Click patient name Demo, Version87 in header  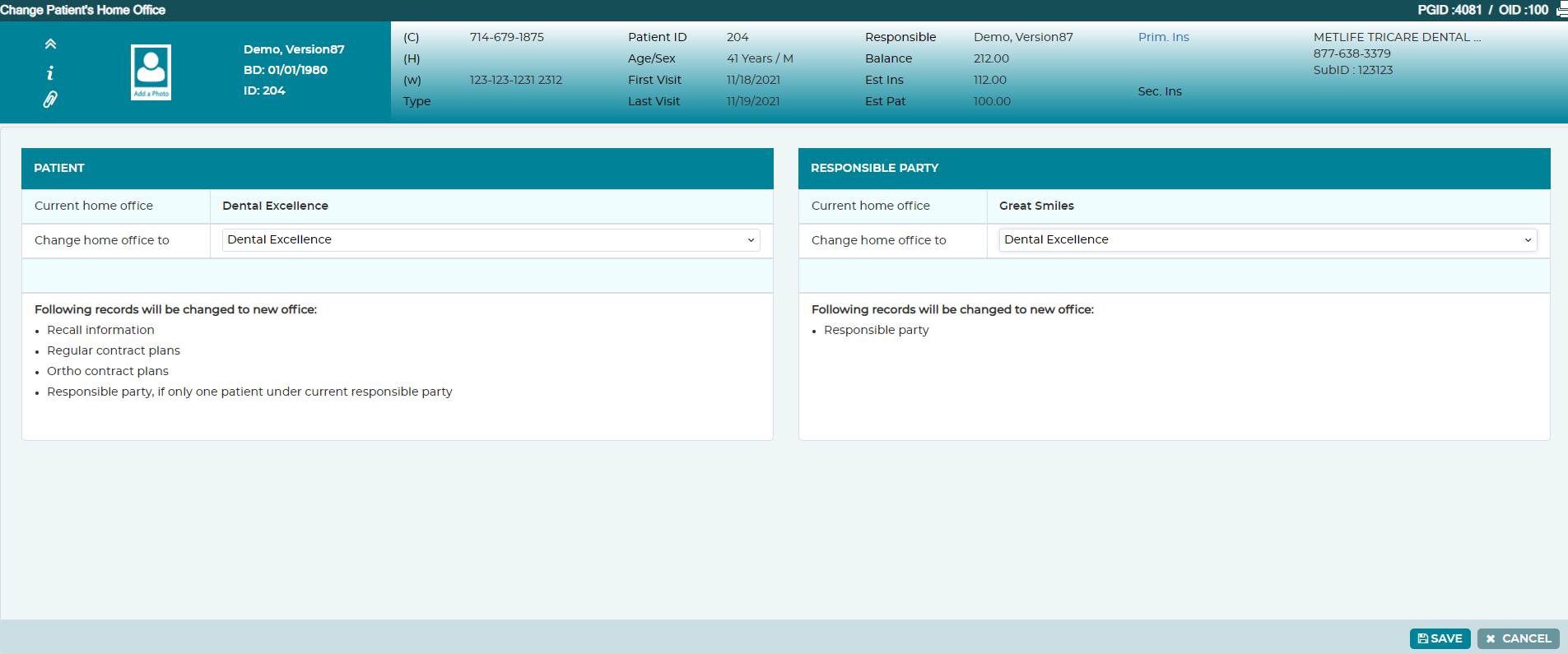tap(294, 49)
